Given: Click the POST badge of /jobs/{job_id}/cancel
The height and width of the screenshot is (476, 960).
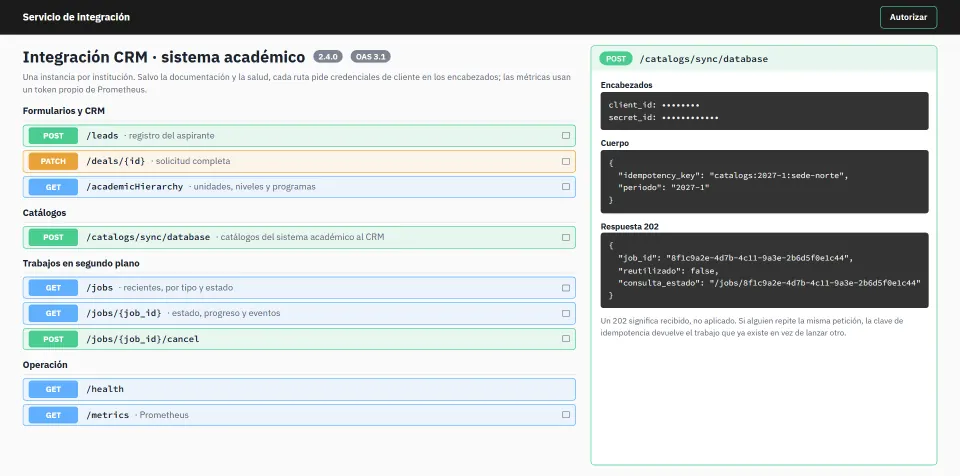Looking at the screenshot, I should tap(53, 339).
